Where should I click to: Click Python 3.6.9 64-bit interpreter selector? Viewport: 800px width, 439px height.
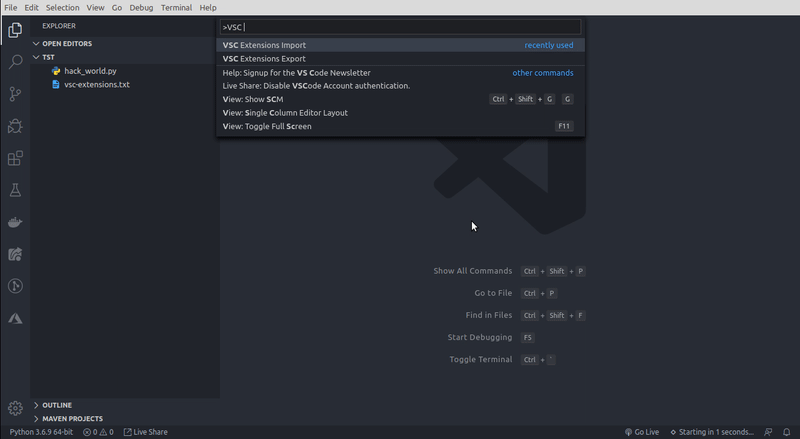(x=41, y=432)
